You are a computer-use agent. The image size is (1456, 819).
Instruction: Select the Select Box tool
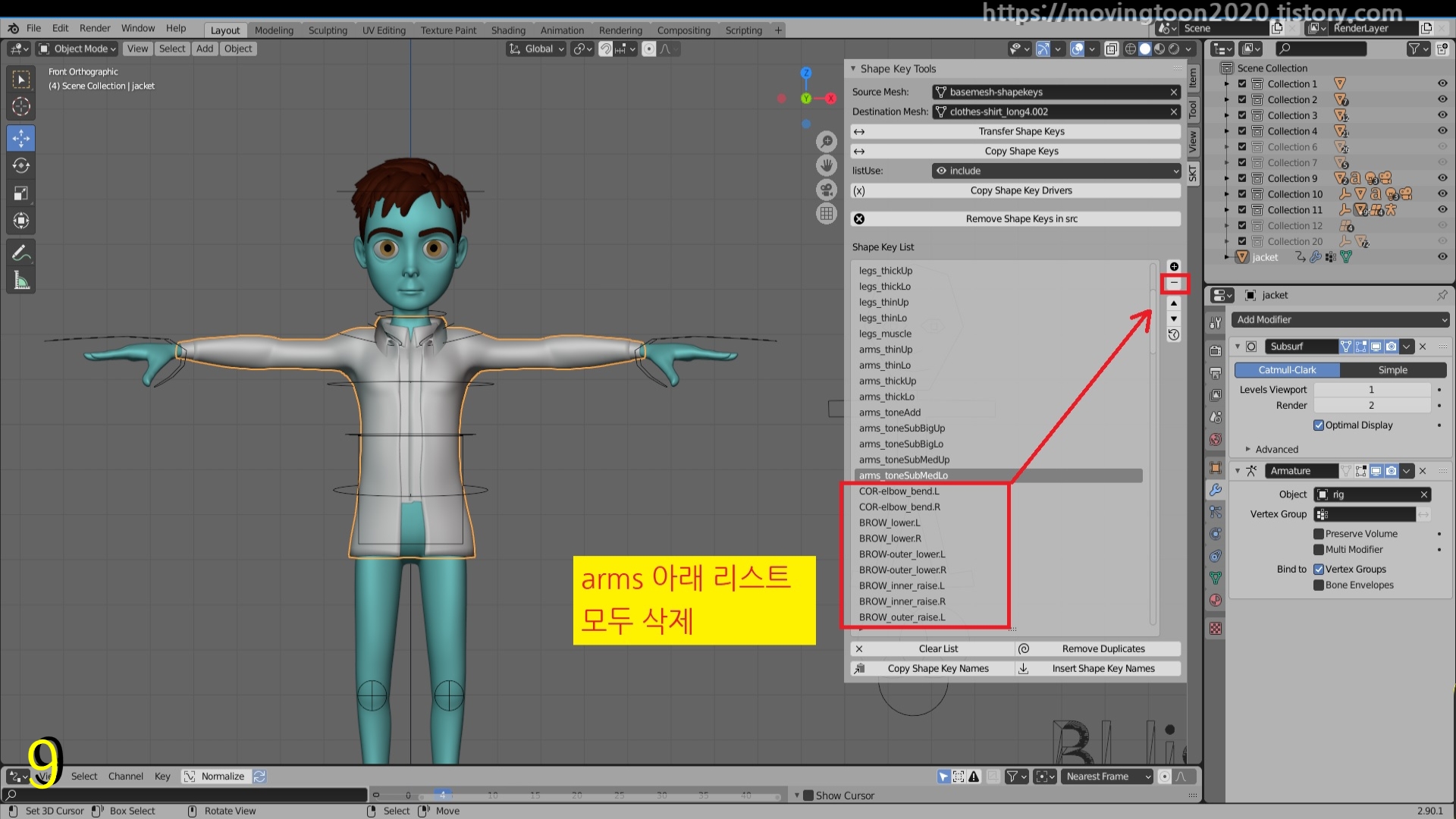[x=21, y=80]
